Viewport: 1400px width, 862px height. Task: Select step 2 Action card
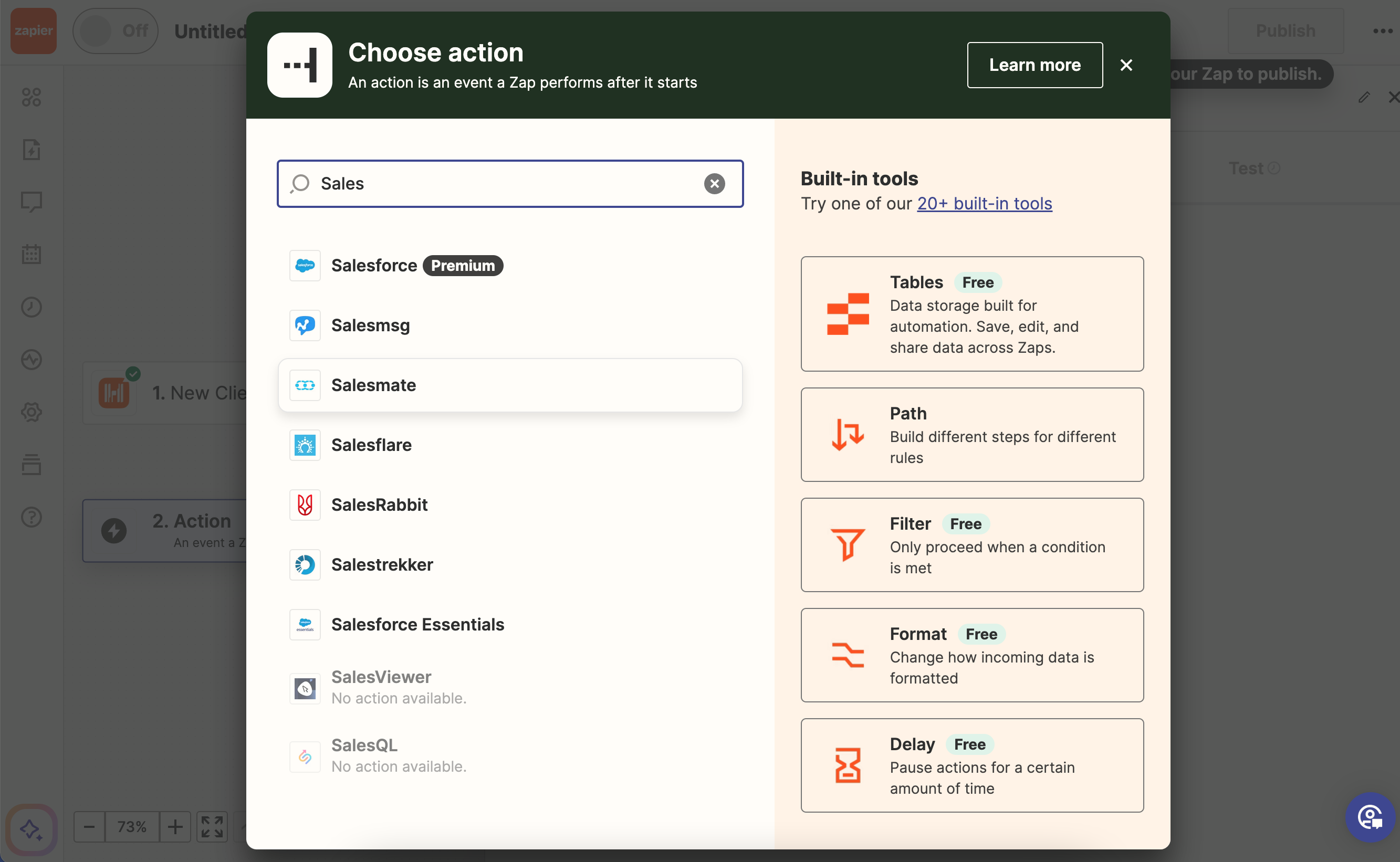(x=165, y=531)
